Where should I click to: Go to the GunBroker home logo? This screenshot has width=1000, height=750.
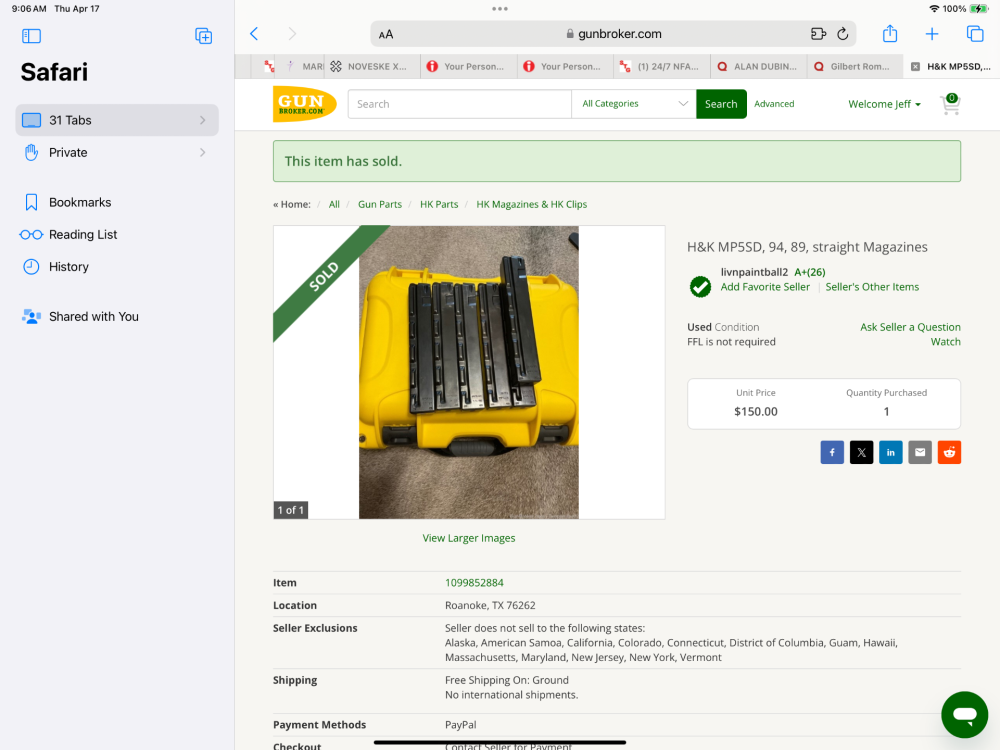(x=304, y=104)
